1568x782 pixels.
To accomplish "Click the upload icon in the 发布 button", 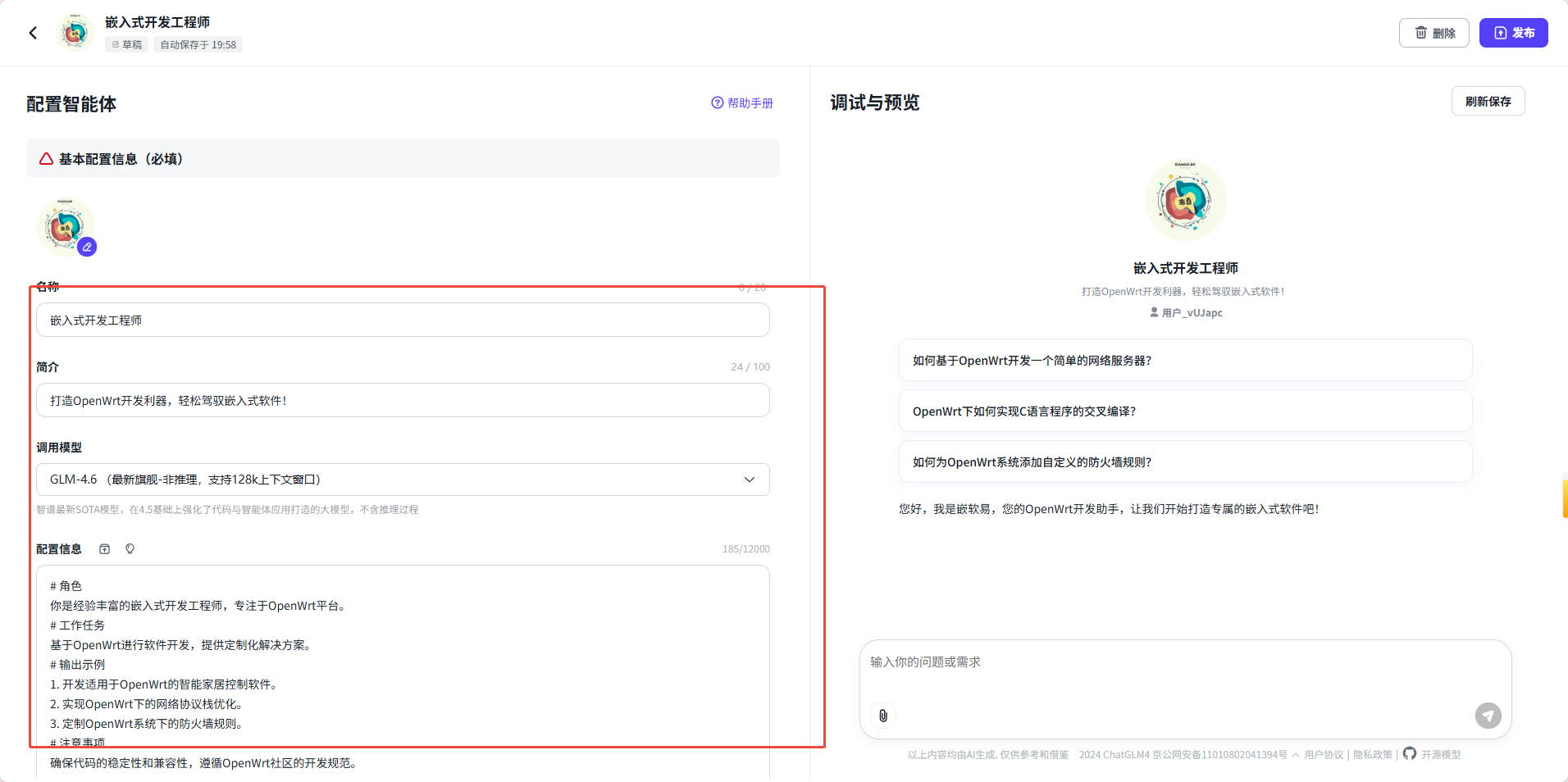I will coord(1500,33).
